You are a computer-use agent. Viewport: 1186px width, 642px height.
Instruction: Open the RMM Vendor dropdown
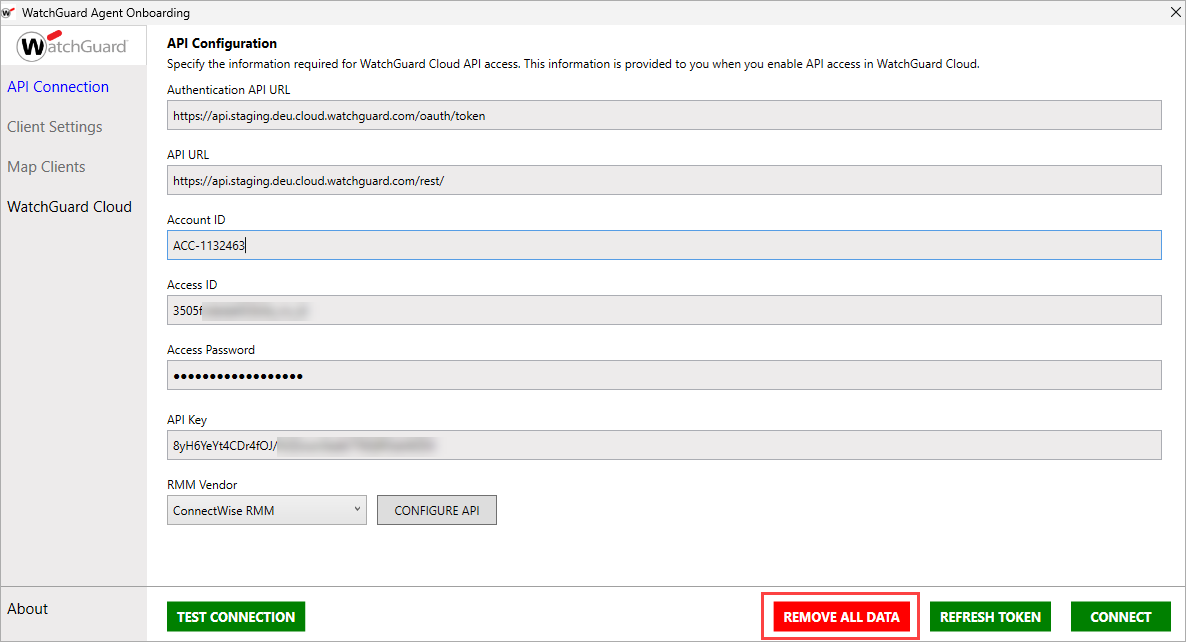266,509
